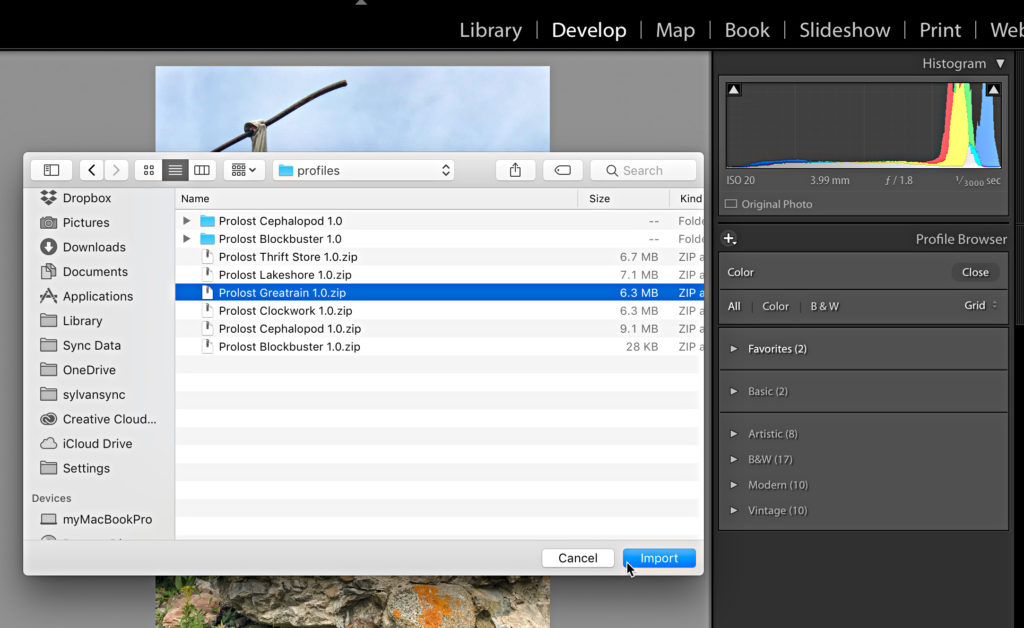Click the plus icon in Profile Browser
Screen dimensions: 1024x628
click(729, 239)
